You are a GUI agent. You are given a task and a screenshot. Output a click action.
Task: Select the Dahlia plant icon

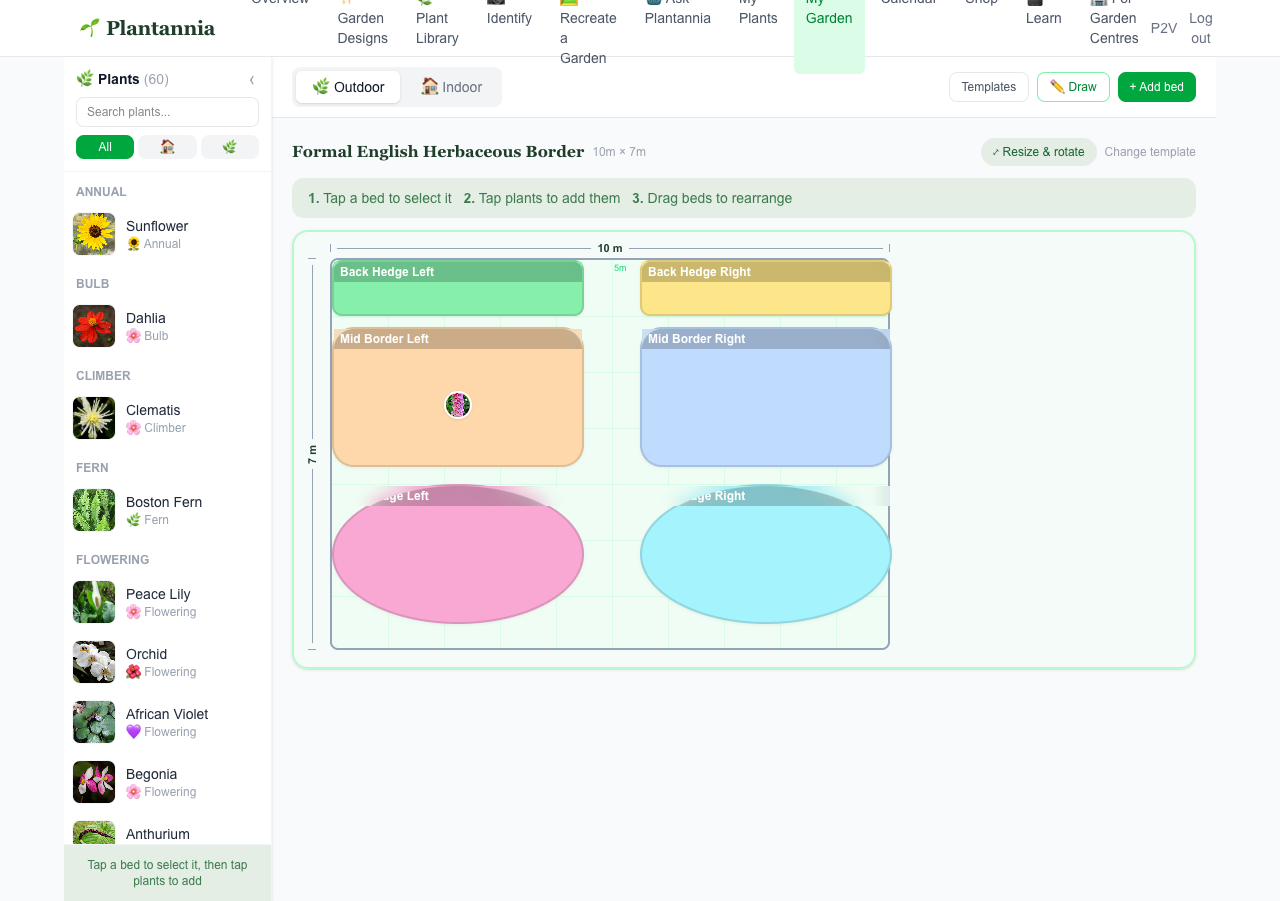tap(94, 326)
